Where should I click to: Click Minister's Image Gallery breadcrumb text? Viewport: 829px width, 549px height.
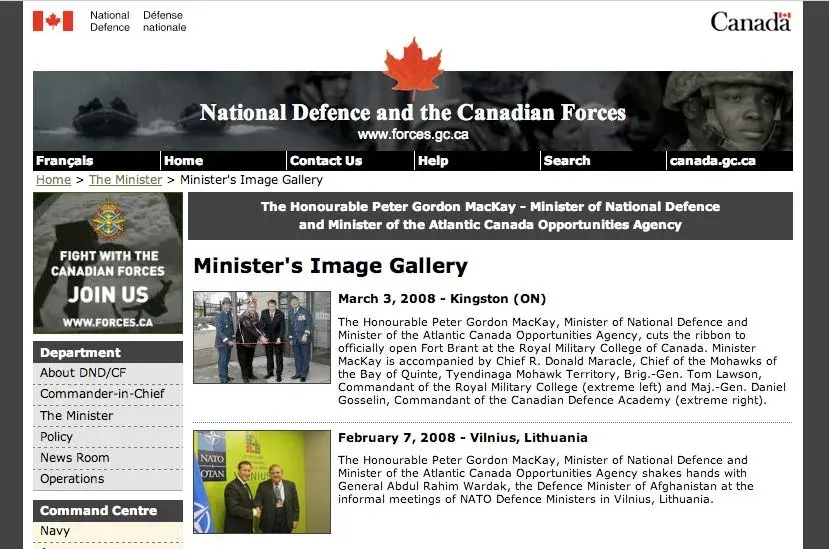click(x=251, y=180)
